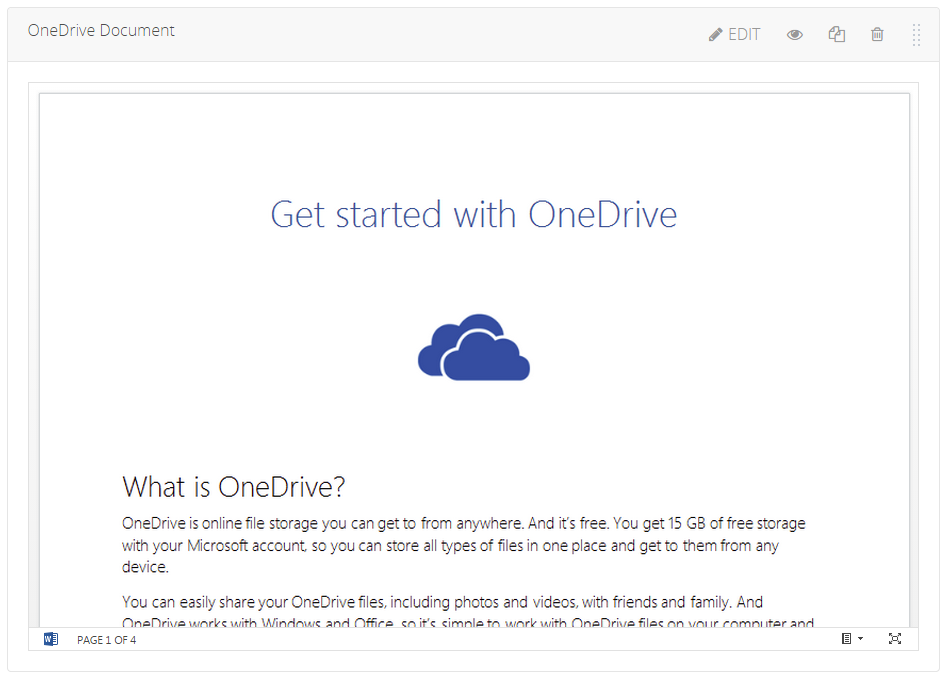Image resolution: width=946 pixels, height=681 pixels.
Task: Toggle the eye preview icon
Action: coord(795,34)
